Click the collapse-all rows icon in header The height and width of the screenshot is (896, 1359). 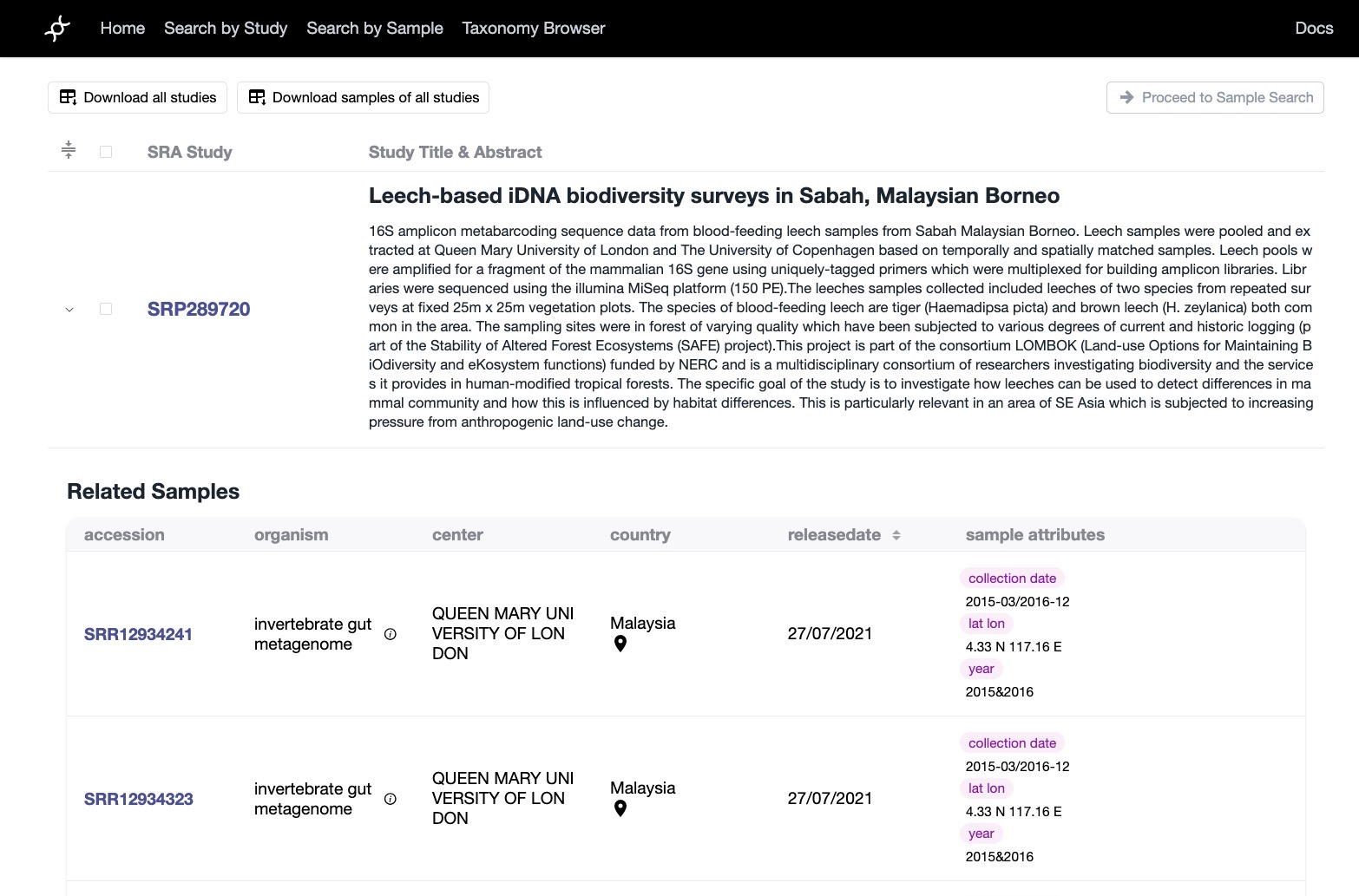click(x=69, y=150)
